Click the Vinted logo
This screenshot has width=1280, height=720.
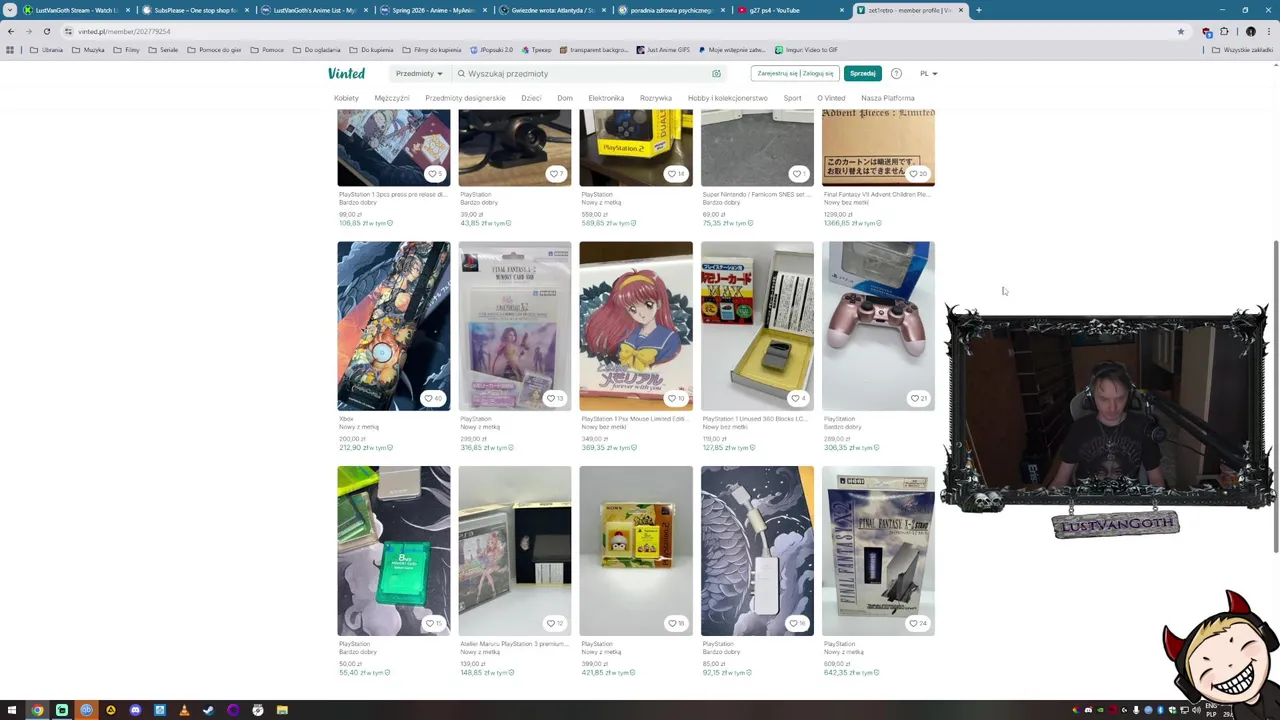coord(346,73)
